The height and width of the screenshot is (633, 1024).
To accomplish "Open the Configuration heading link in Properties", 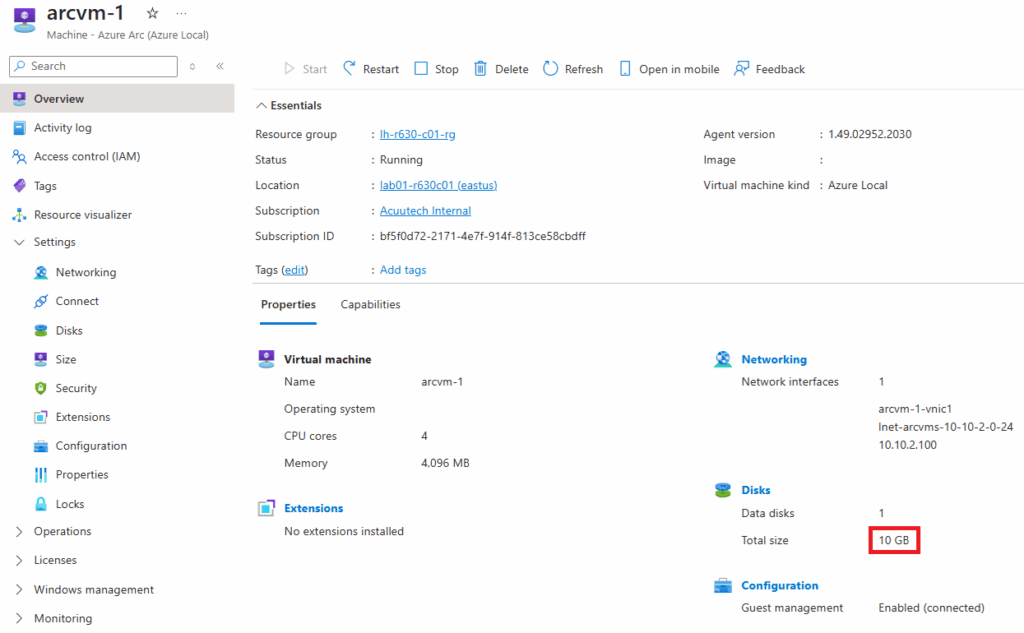I will point(780,586).
